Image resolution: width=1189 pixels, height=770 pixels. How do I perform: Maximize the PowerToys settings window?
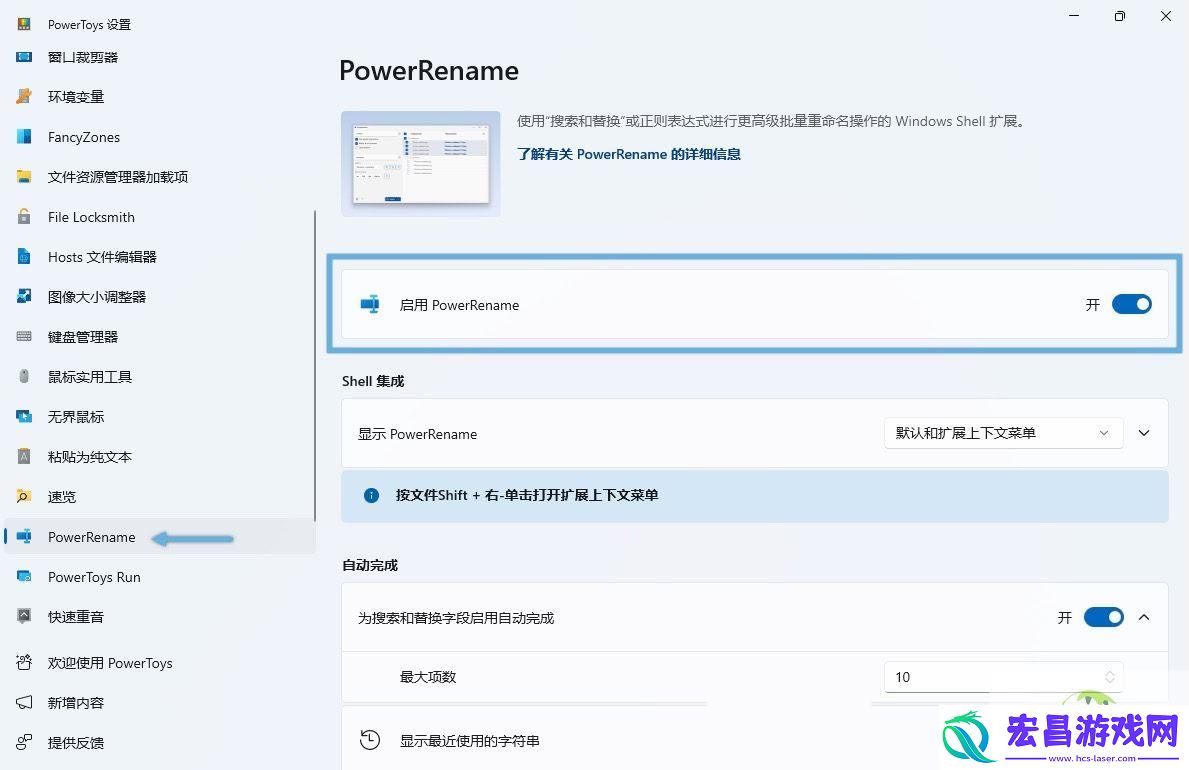[1119, 16]
